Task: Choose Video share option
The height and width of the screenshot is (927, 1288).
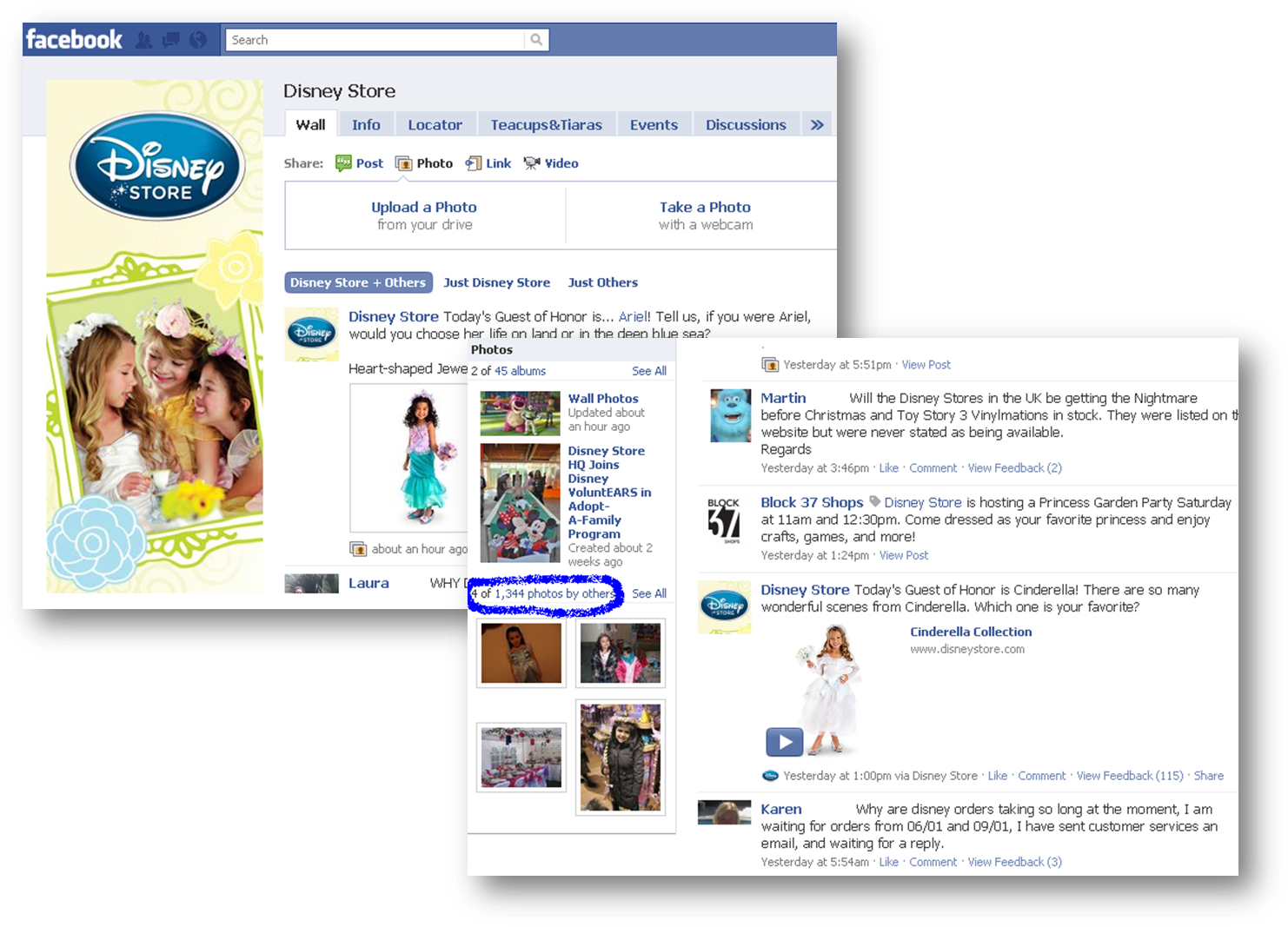Action: point(551,163)
